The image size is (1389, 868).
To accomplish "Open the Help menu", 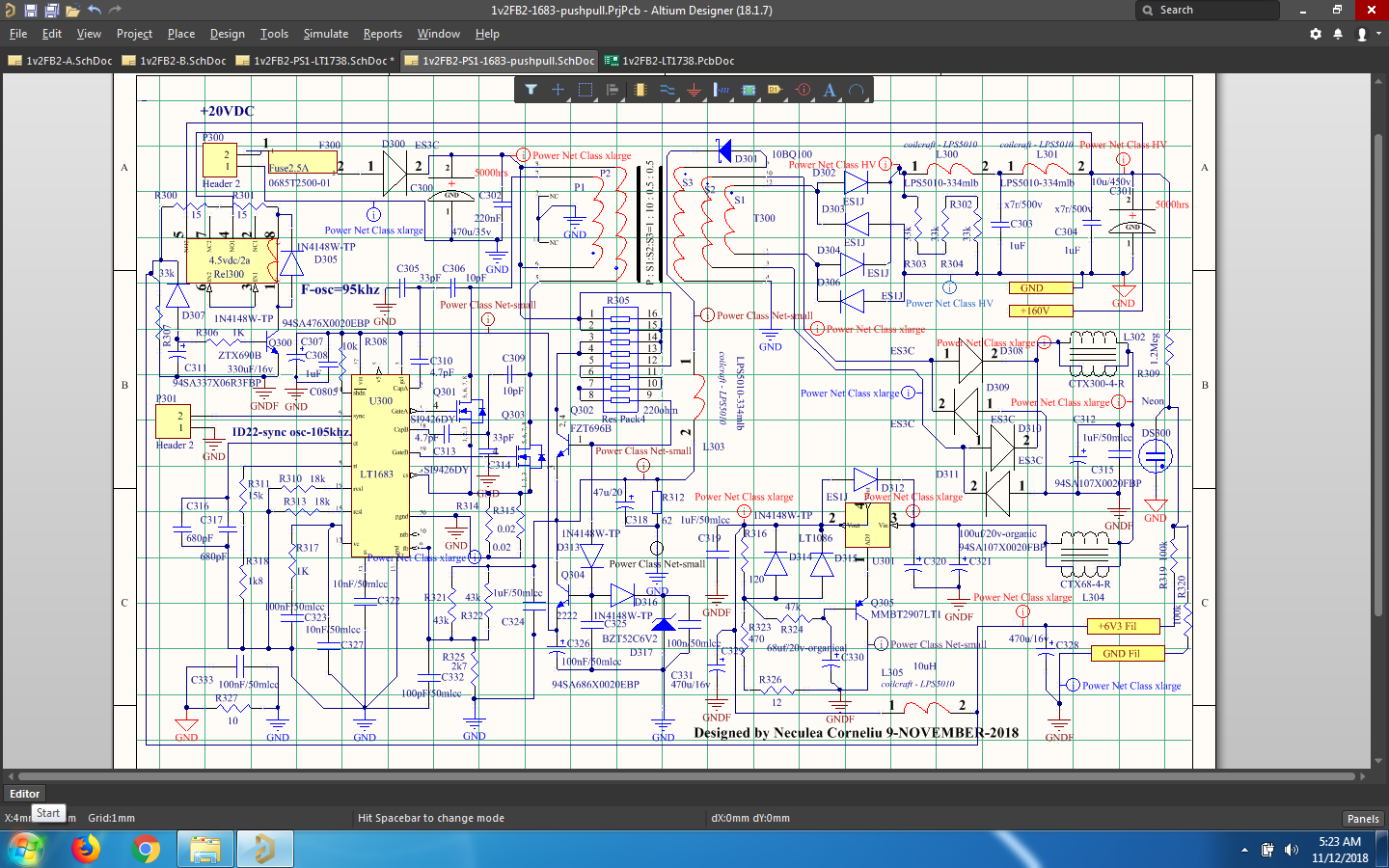I will 487,34.
